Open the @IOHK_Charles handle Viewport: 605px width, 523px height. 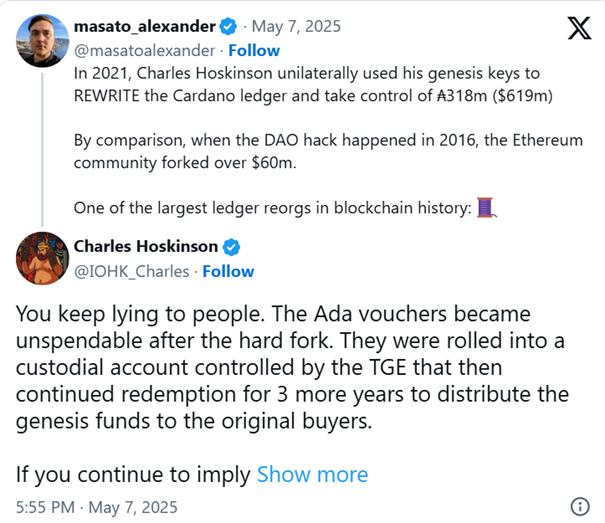click(132, 271)
